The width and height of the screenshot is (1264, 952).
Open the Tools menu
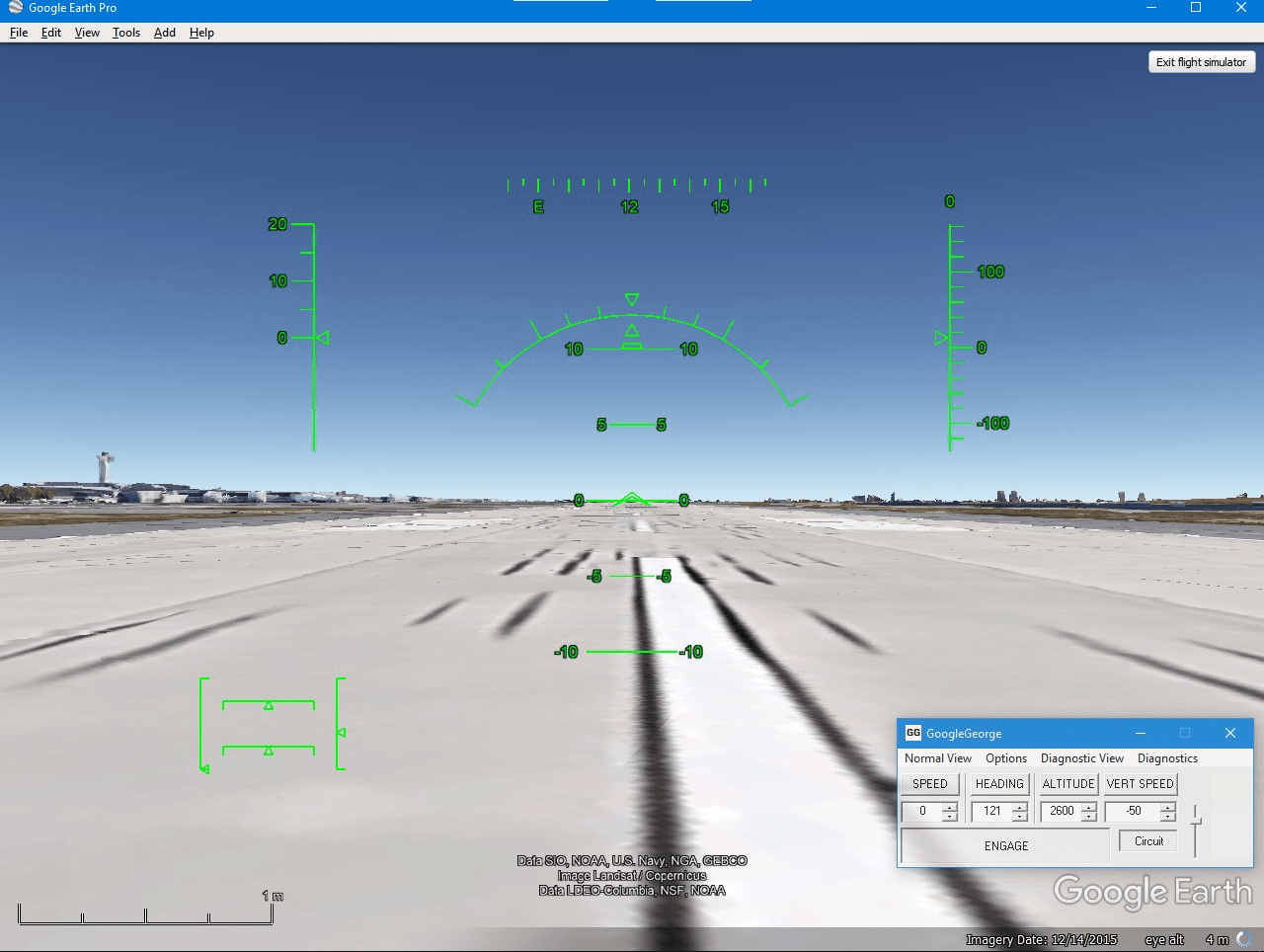tap(125, 32)
